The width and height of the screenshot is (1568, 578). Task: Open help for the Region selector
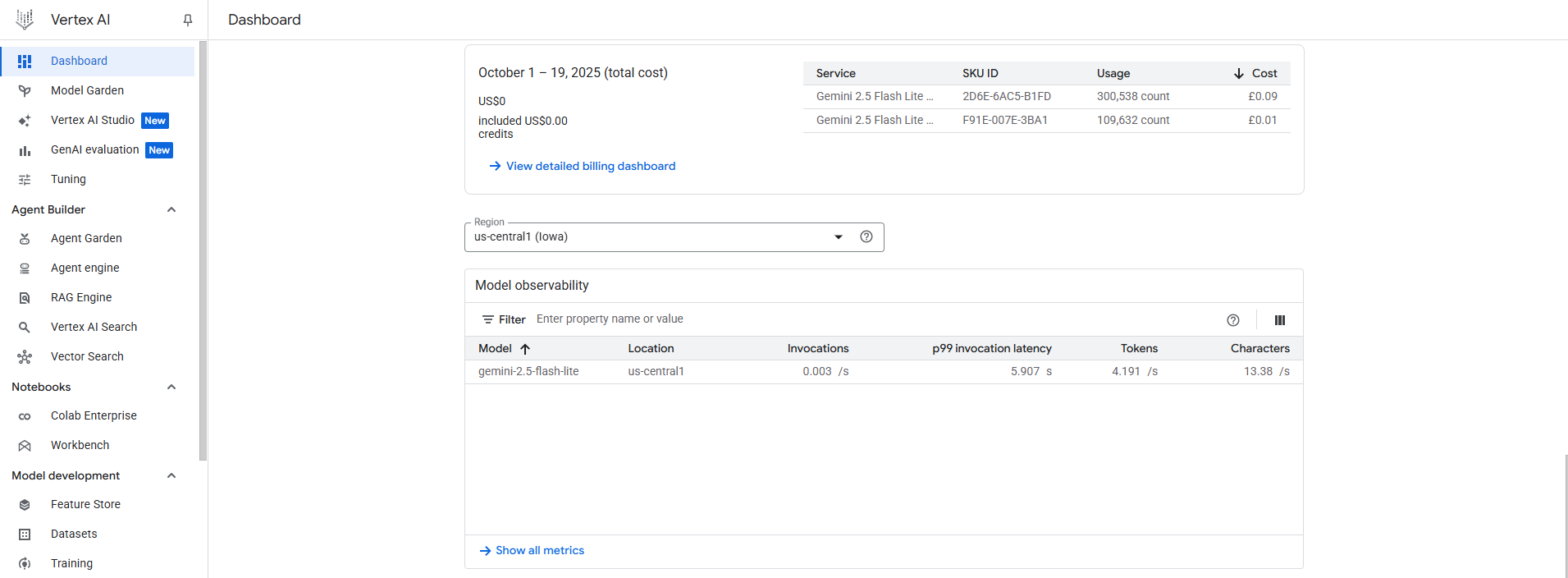pos(866,236)
